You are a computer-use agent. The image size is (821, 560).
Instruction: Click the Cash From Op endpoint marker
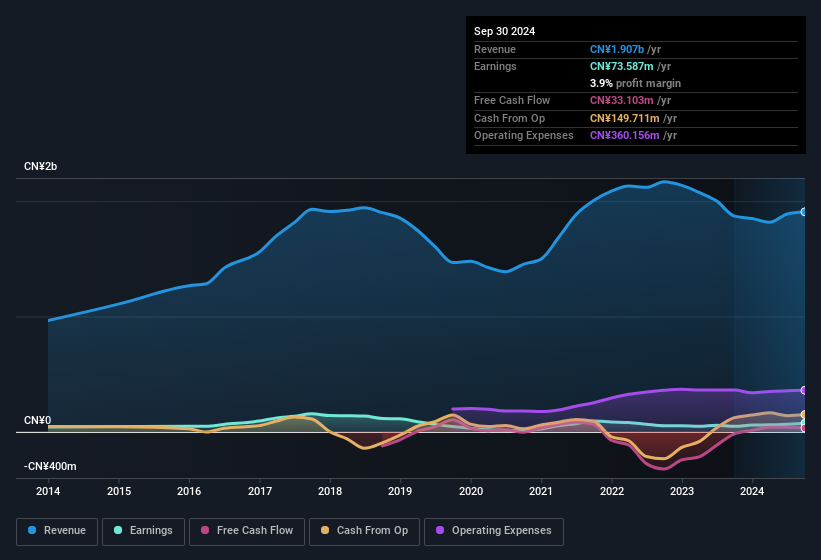coord(804,415)
